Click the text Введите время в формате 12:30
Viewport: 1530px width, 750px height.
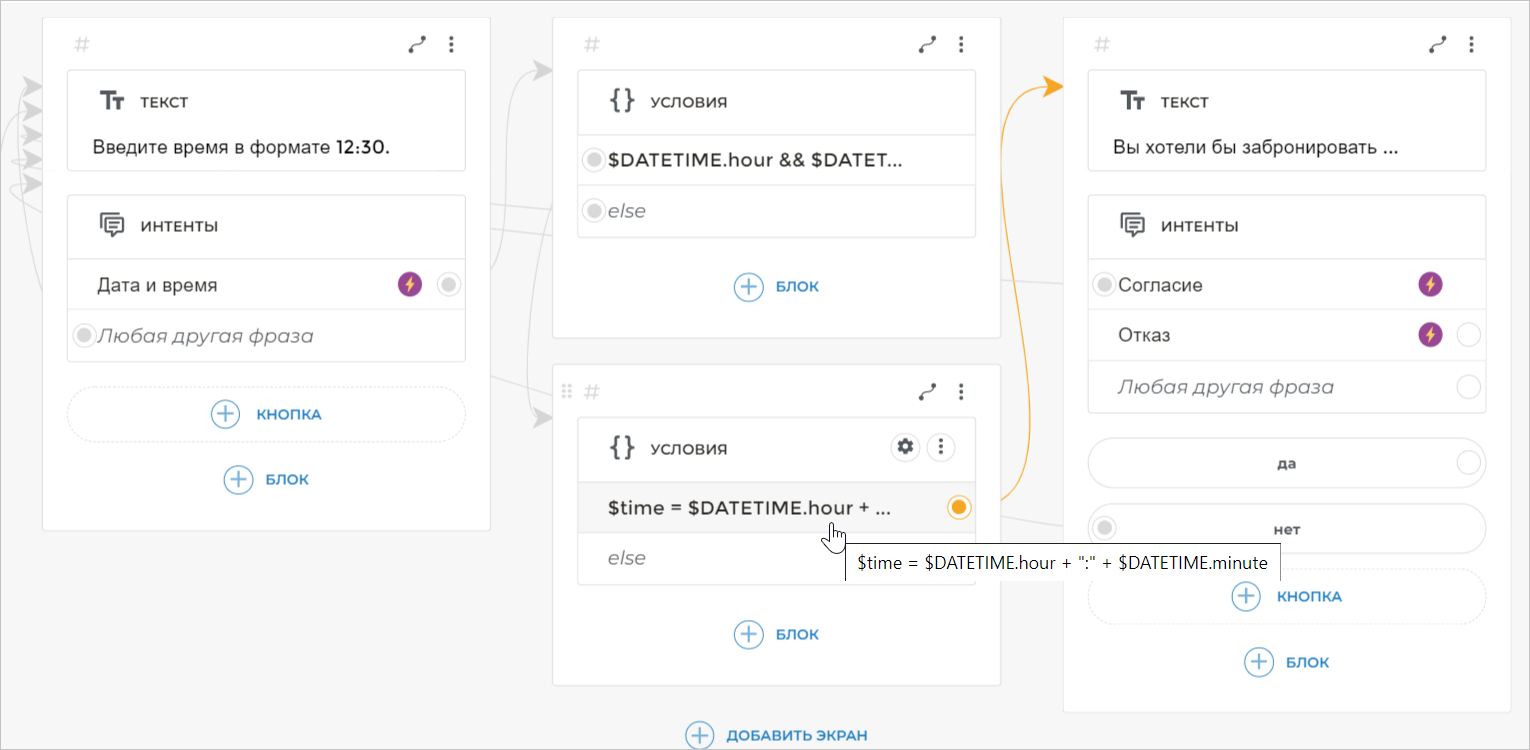[241, 148]
